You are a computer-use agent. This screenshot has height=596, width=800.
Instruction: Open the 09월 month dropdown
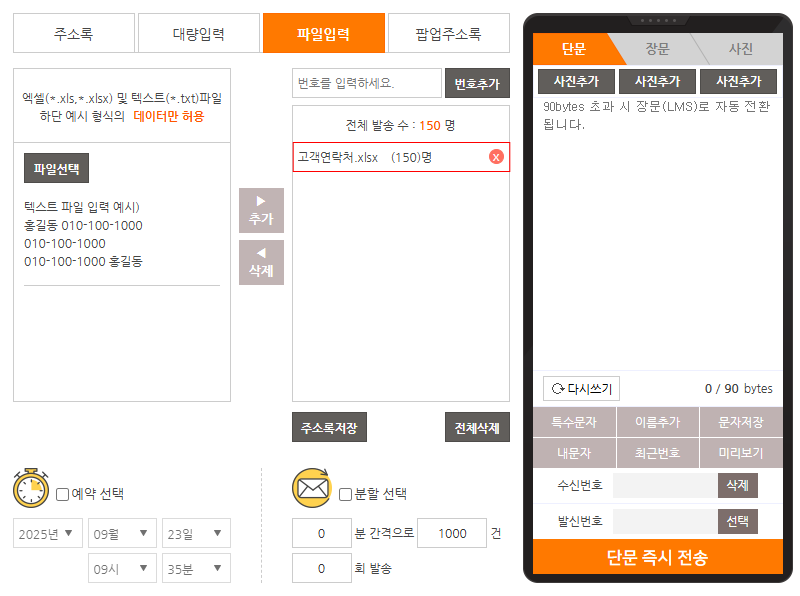click(122, 533)
